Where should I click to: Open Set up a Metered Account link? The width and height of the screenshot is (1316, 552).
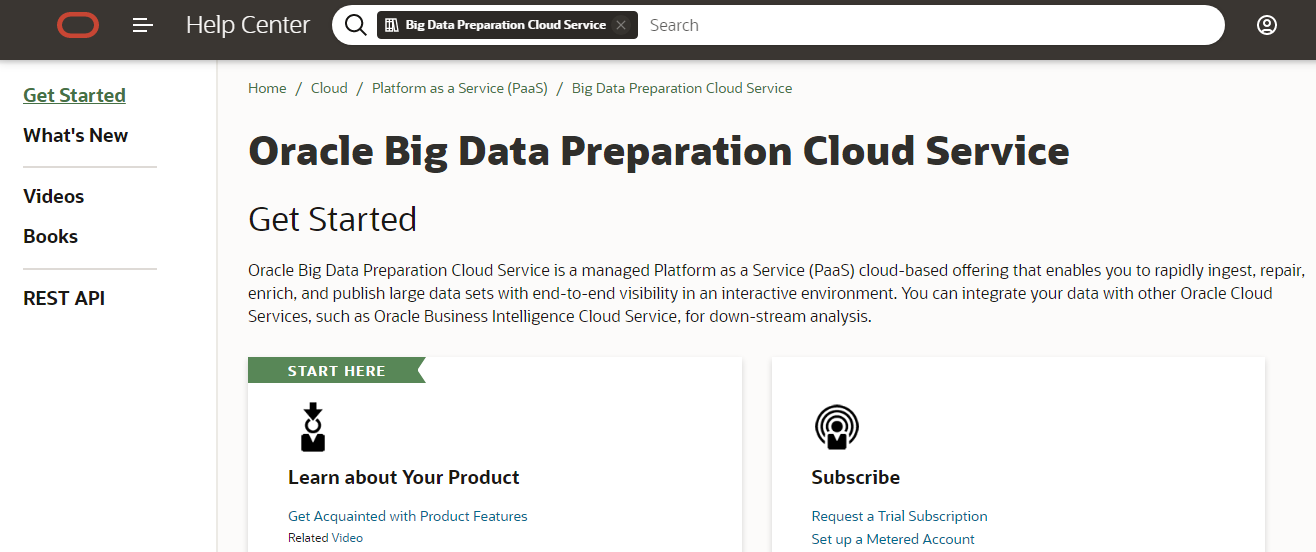coord(893,539)
